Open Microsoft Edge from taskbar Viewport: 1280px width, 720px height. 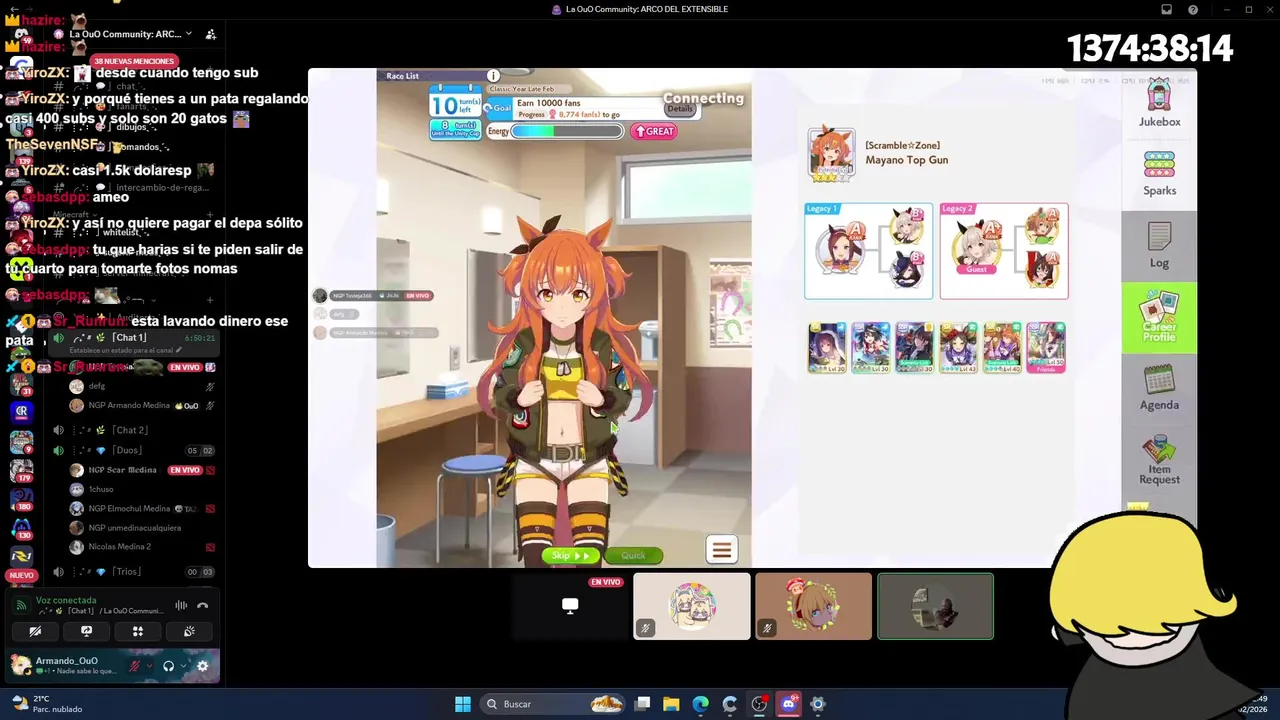(x=700, y=704)
